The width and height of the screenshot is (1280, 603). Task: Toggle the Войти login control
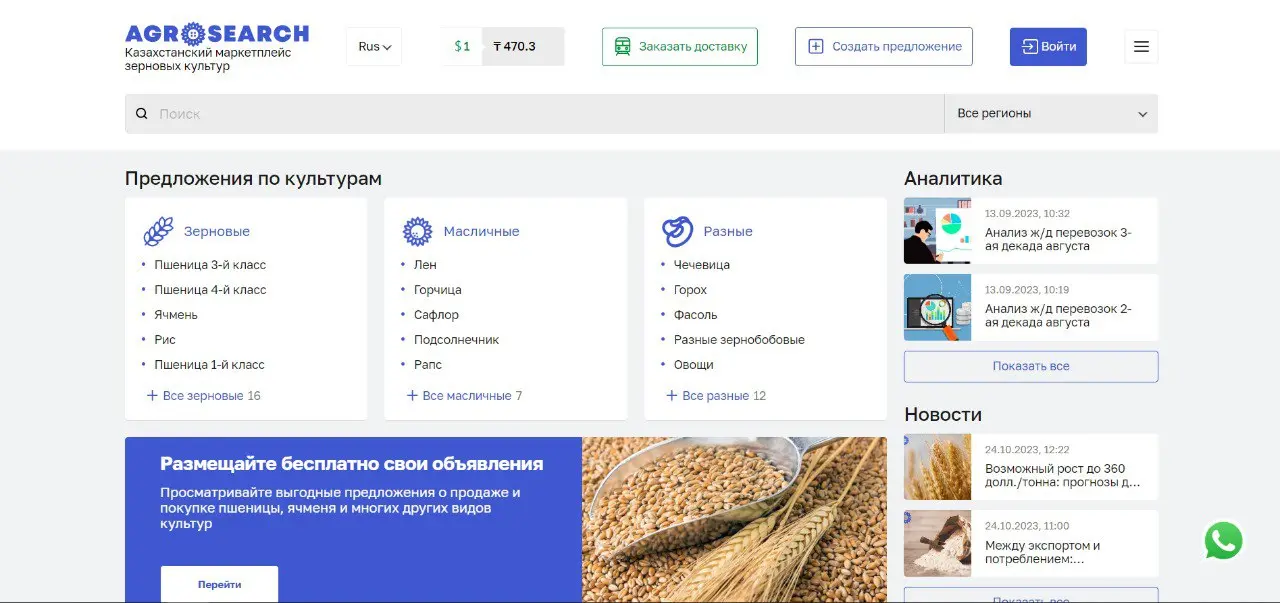1048,46
